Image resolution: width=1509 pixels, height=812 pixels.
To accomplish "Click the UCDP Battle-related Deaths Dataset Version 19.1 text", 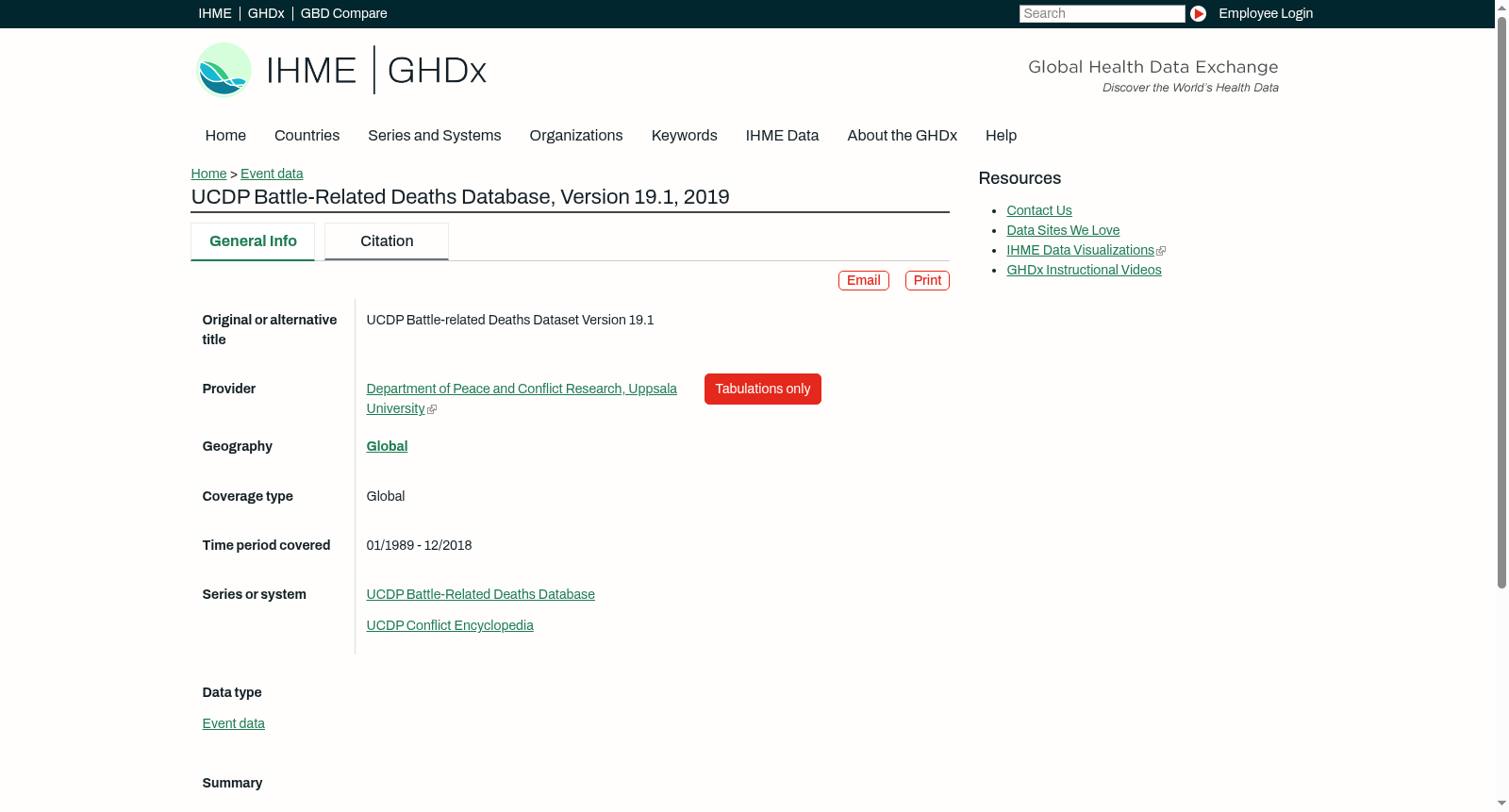I will click(x=510, y=320).
